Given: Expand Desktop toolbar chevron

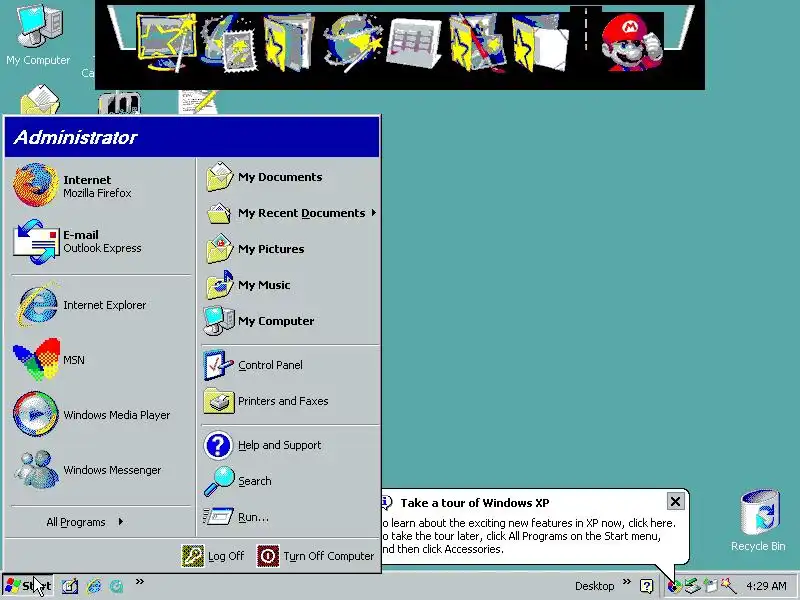Looking at the screenshot, I should (627, 582).
